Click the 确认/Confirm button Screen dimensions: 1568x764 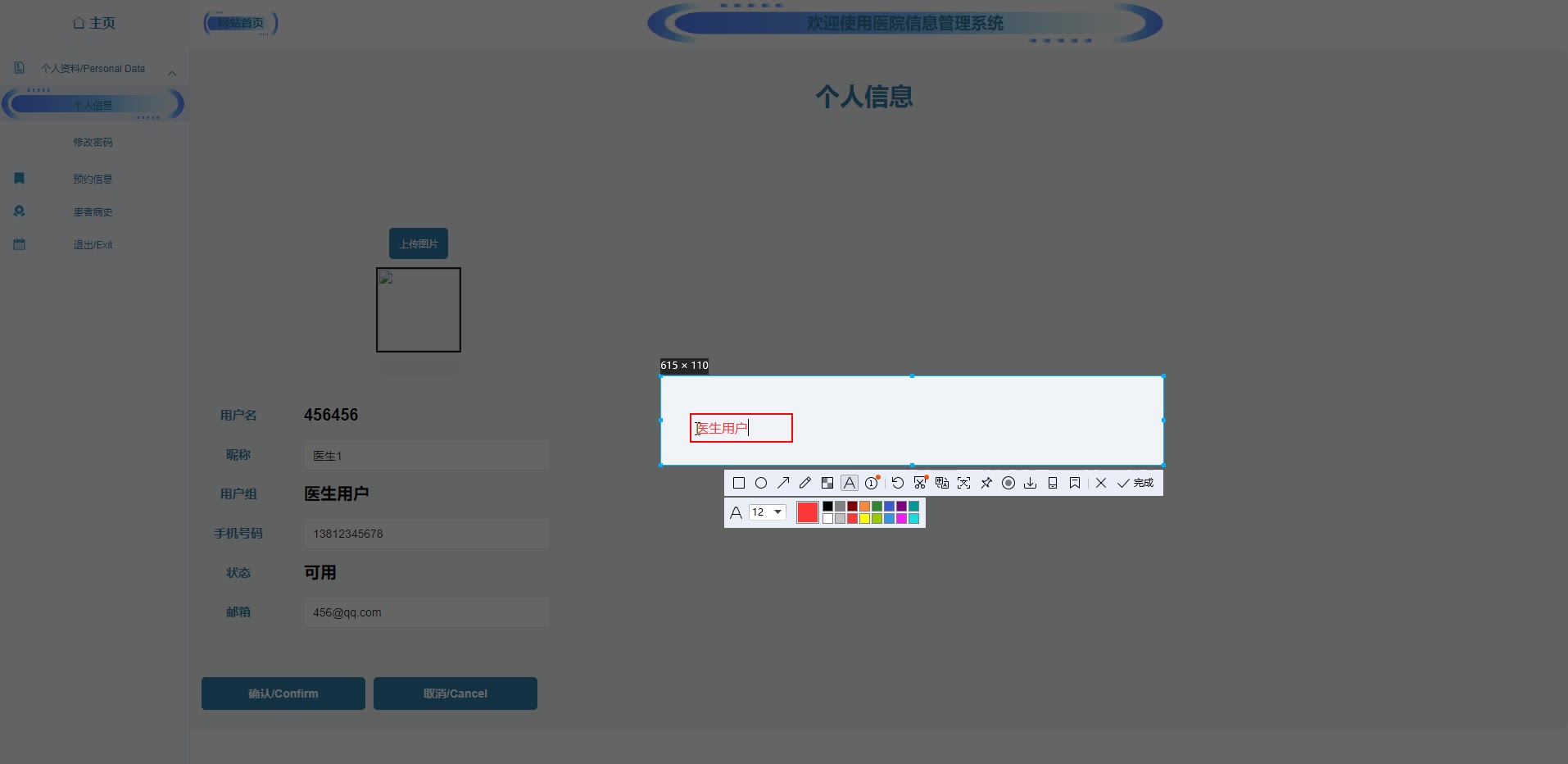pyautogui.click(x=283, y=694)
